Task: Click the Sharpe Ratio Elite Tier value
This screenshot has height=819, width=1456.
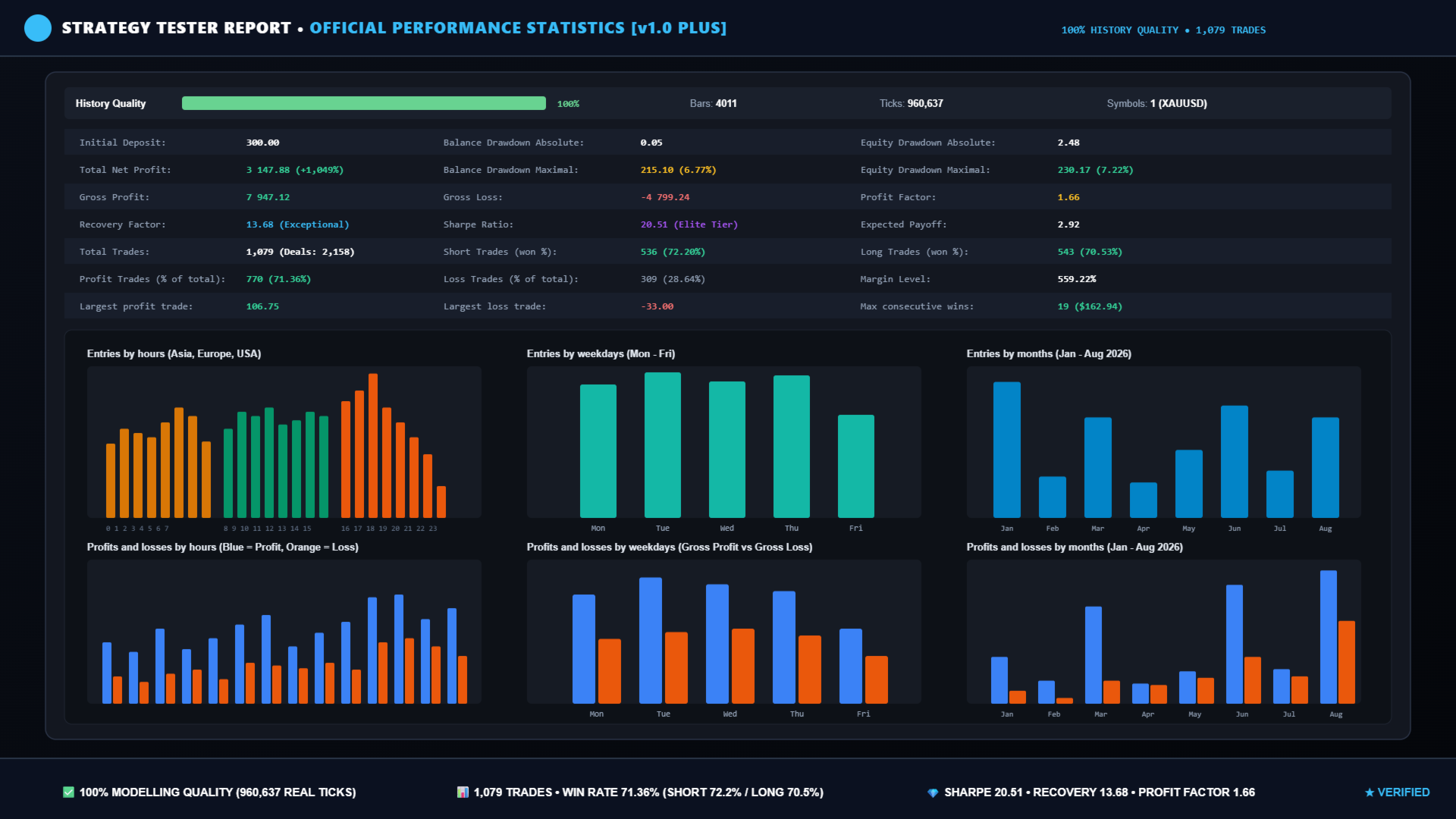Action: (689, 224)
